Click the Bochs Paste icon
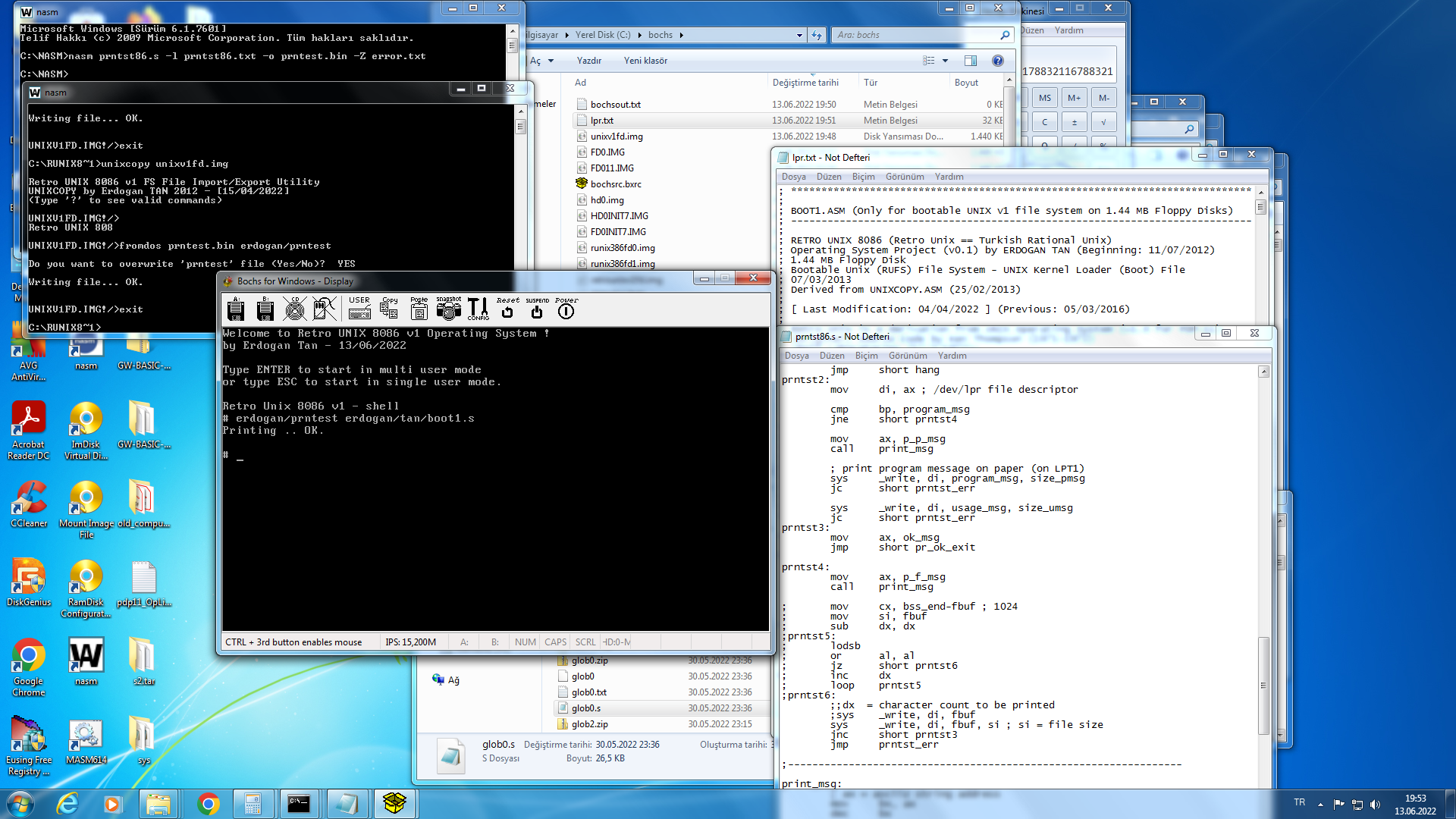1456x819 pixels. (419, 308)
